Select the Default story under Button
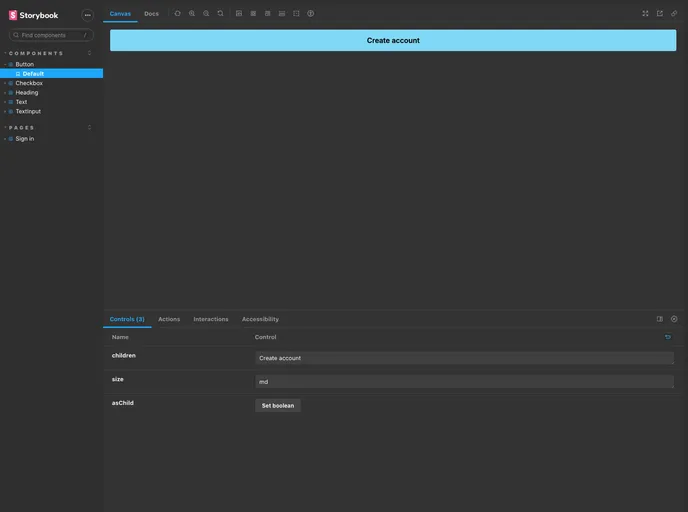Image resolution: width=688 pixels, height=512 pixels. click(33, 74)
